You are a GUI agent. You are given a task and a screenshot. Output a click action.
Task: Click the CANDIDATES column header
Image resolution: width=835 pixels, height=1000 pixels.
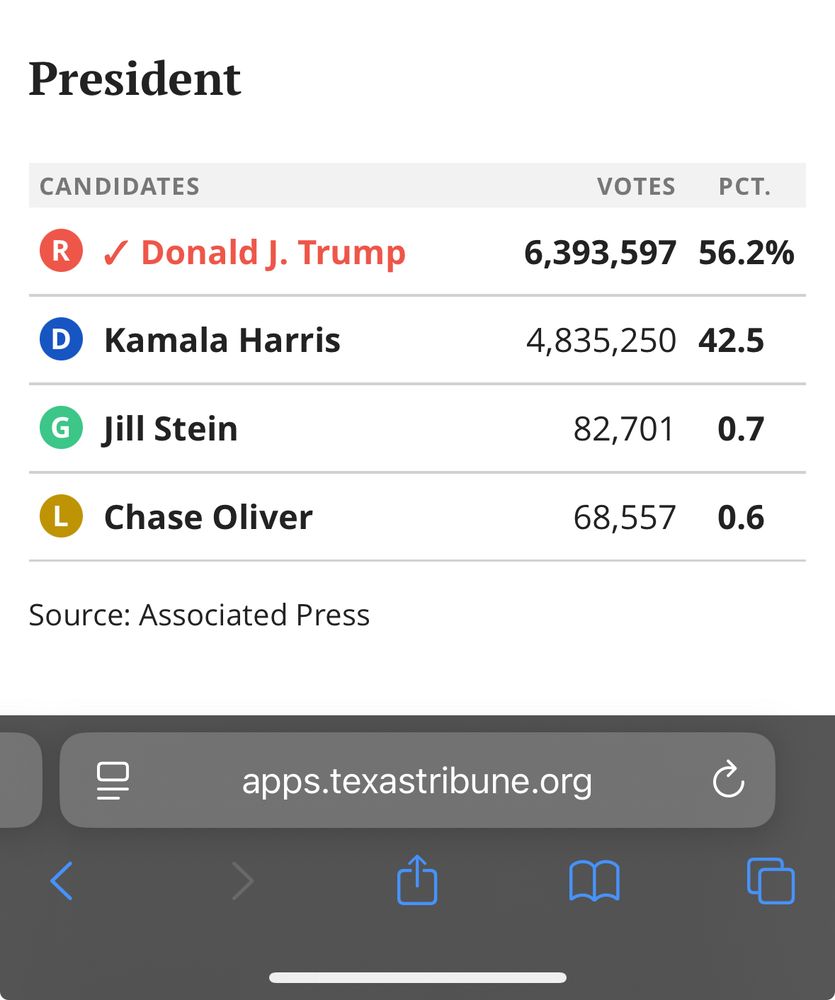click(119, 186)
